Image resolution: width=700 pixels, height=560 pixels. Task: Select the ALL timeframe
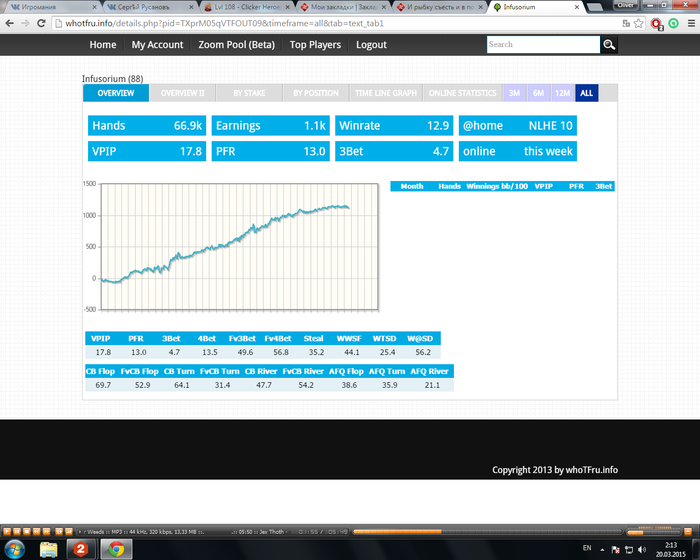(x=587, y=93)
